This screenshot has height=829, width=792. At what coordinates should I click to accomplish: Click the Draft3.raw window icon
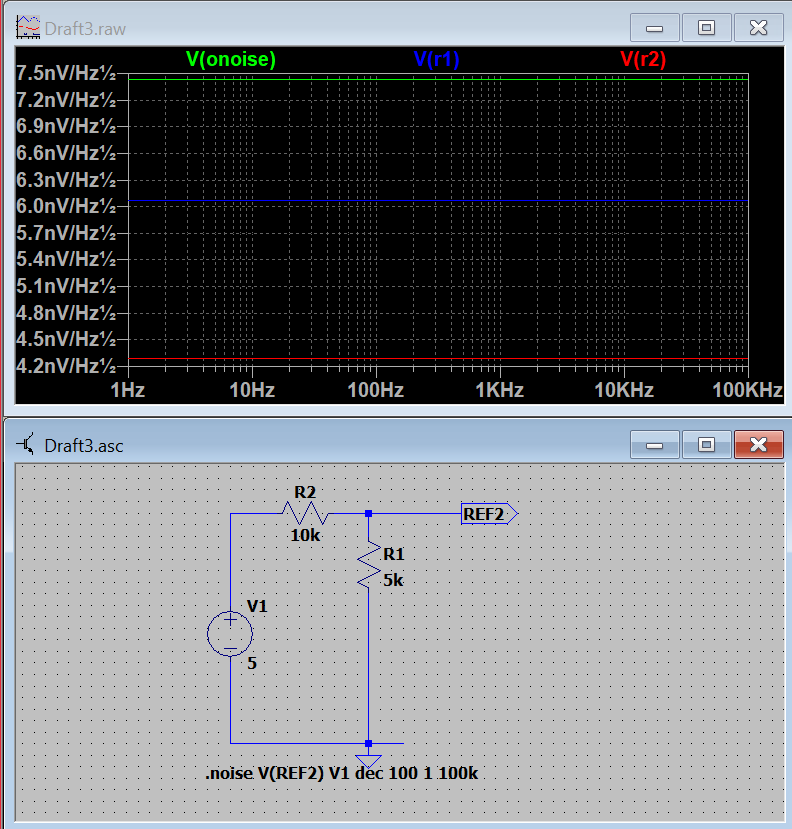tap(29, 28)
